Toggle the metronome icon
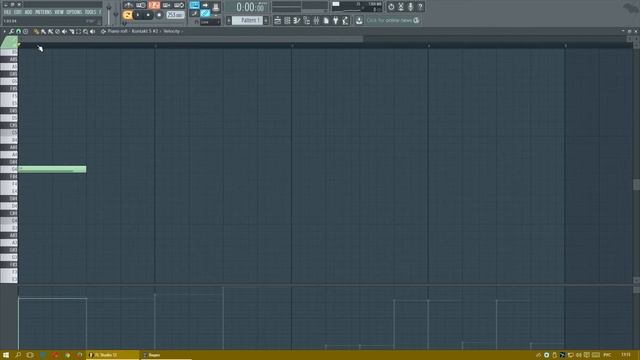Viewport: 640px width, 360px height. point(129,5)
